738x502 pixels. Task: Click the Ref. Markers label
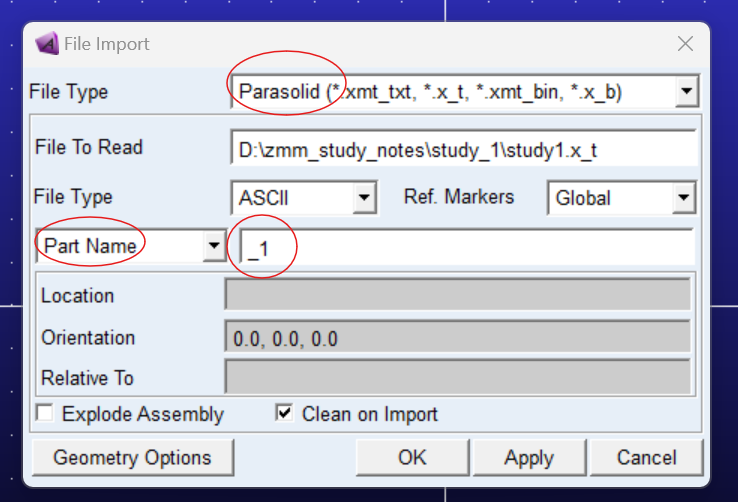tap(459, 197)
